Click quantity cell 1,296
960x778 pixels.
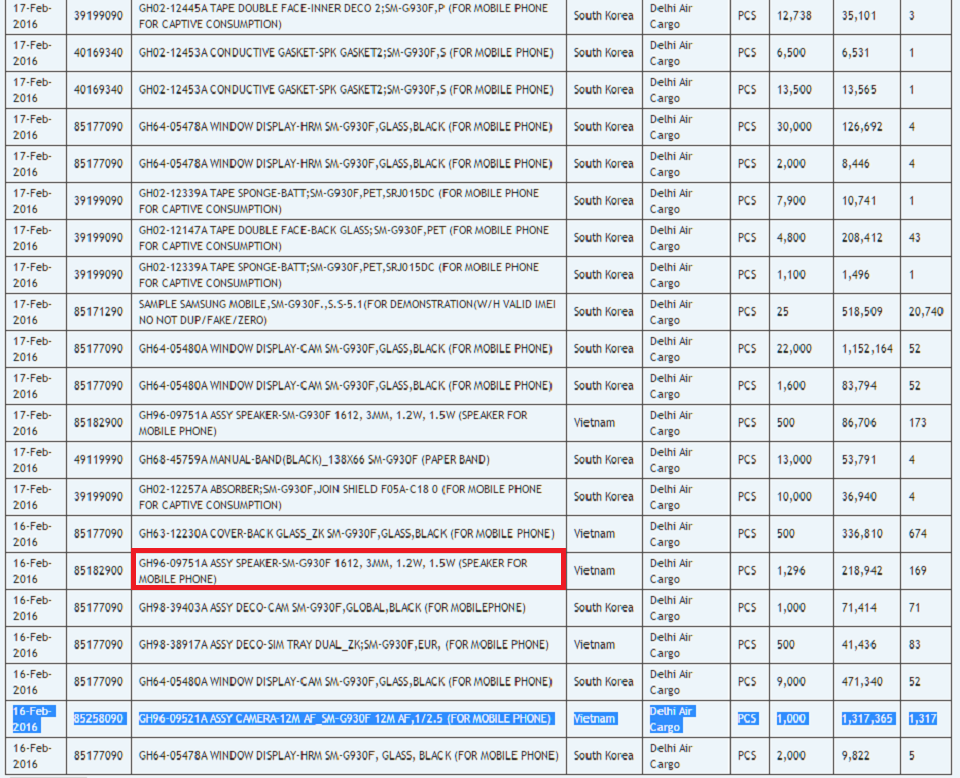[801, 571]
